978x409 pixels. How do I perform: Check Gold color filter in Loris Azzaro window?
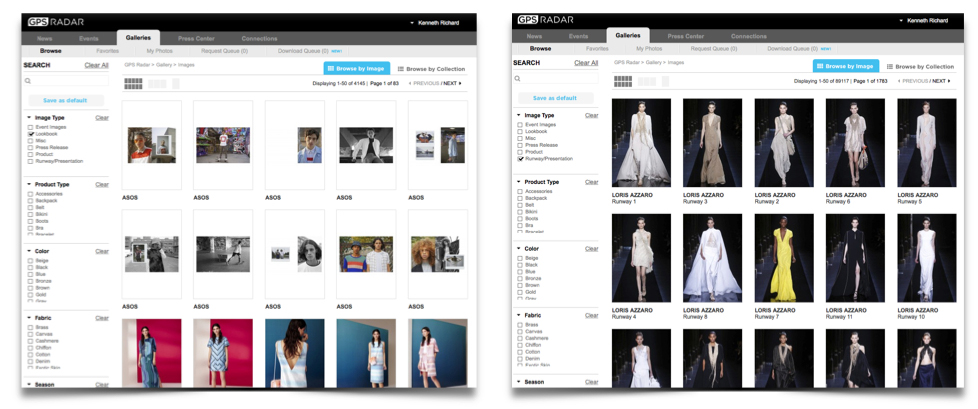click(x=520, y=292)
